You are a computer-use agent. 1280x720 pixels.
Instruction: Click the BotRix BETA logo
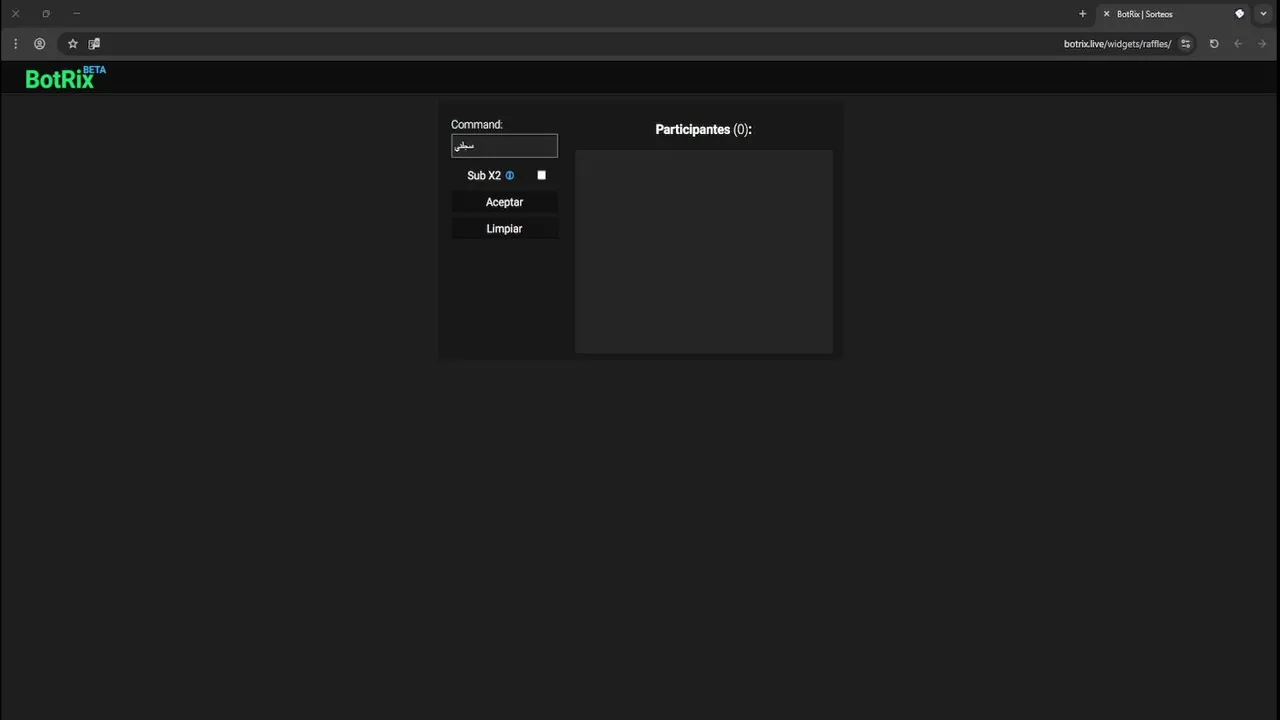coord(65,78)
